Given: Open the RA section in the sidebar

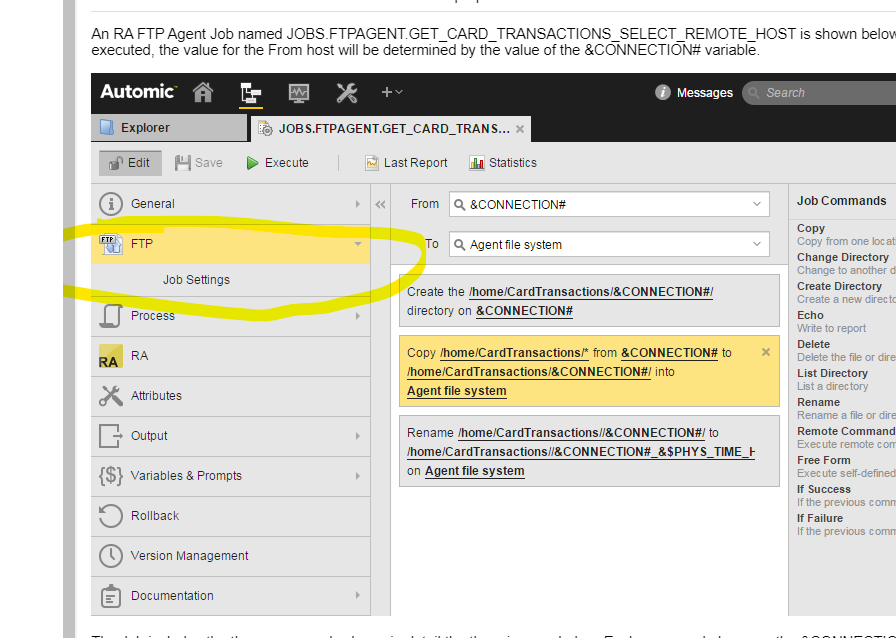Looking at the screenshot, I should pyautogui.click(x=139, y=355).
